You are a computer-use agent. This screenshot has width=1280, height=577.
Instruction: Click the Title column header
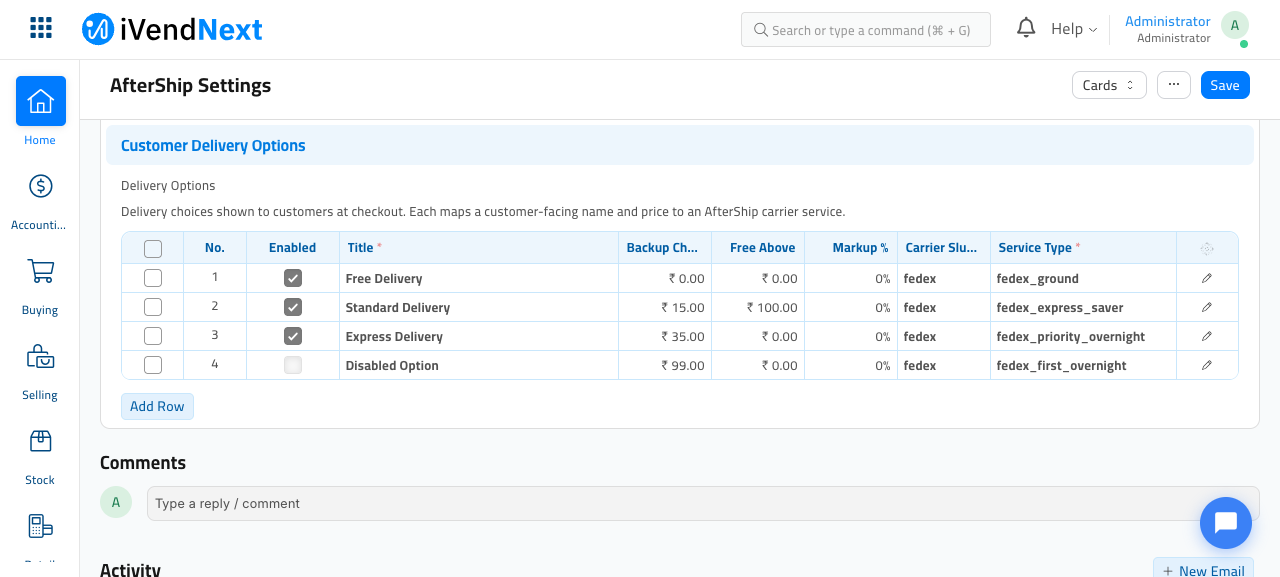point(479,248)
